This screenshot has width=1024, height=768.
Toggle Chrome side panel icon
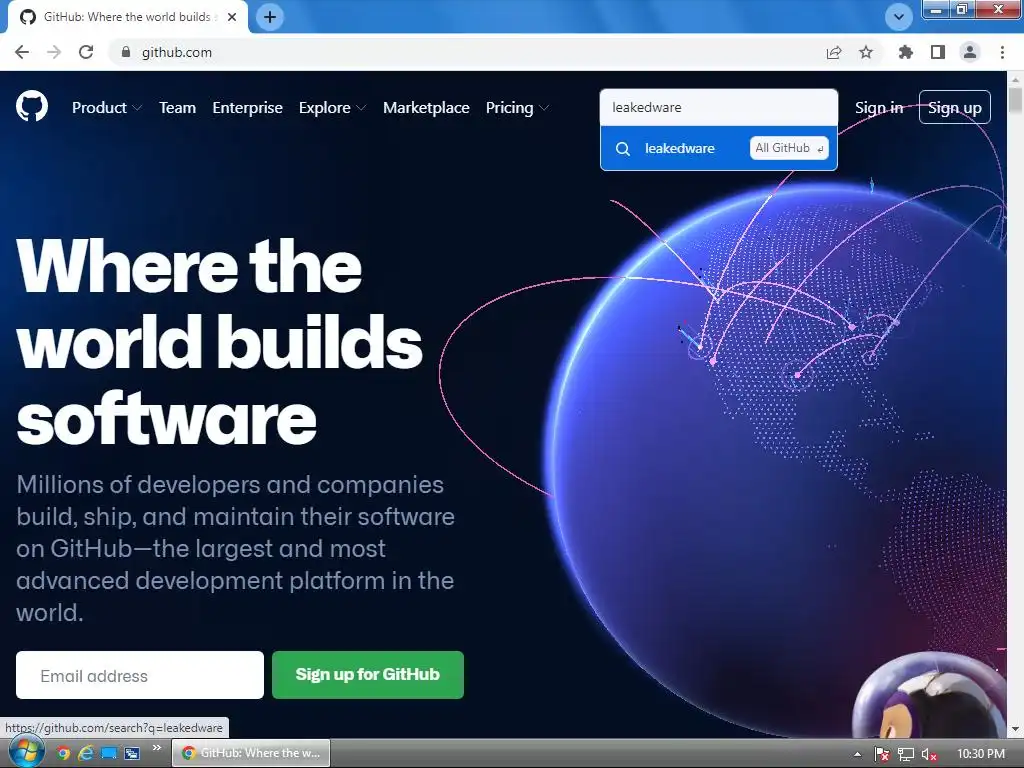pos(938,52)
